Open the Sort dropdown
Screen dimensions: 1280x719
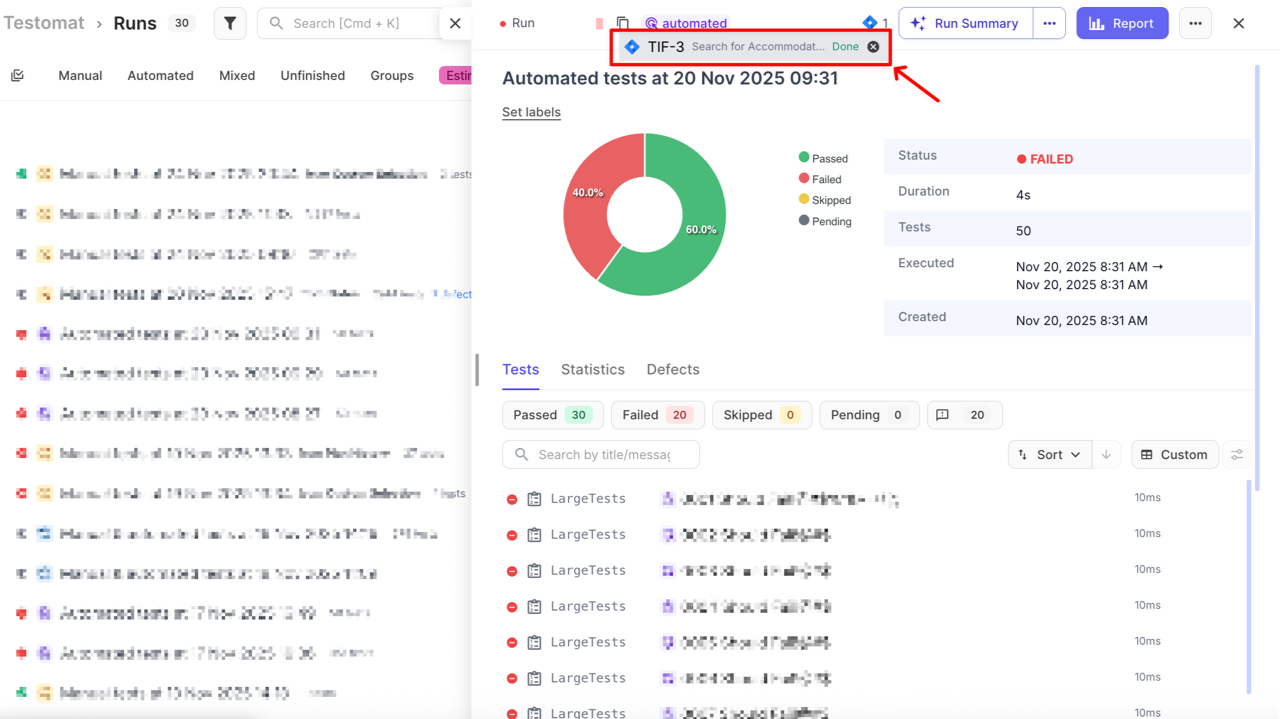(1049, 454)
